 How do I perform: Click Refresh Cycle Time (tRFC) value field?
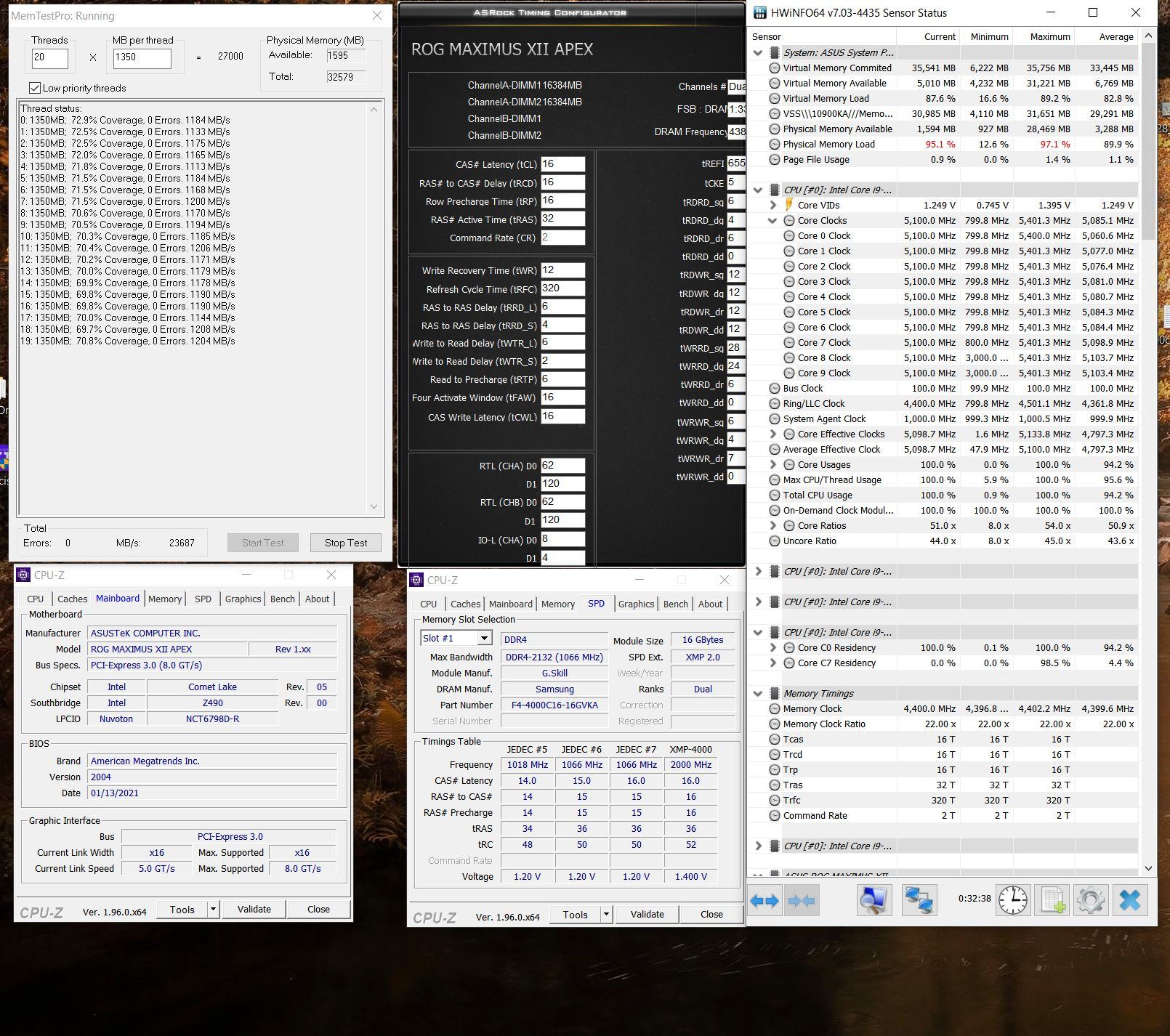point(562,288)
